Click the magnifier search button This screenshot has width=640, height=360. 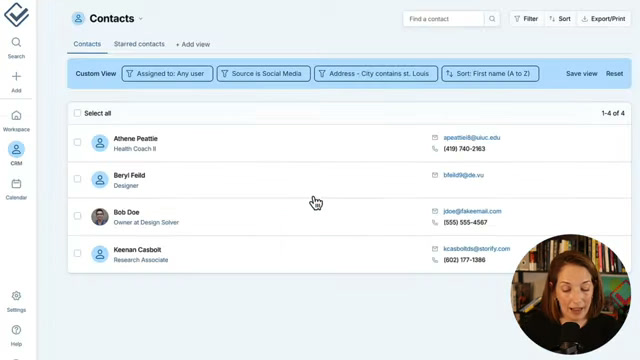[492, 19]
